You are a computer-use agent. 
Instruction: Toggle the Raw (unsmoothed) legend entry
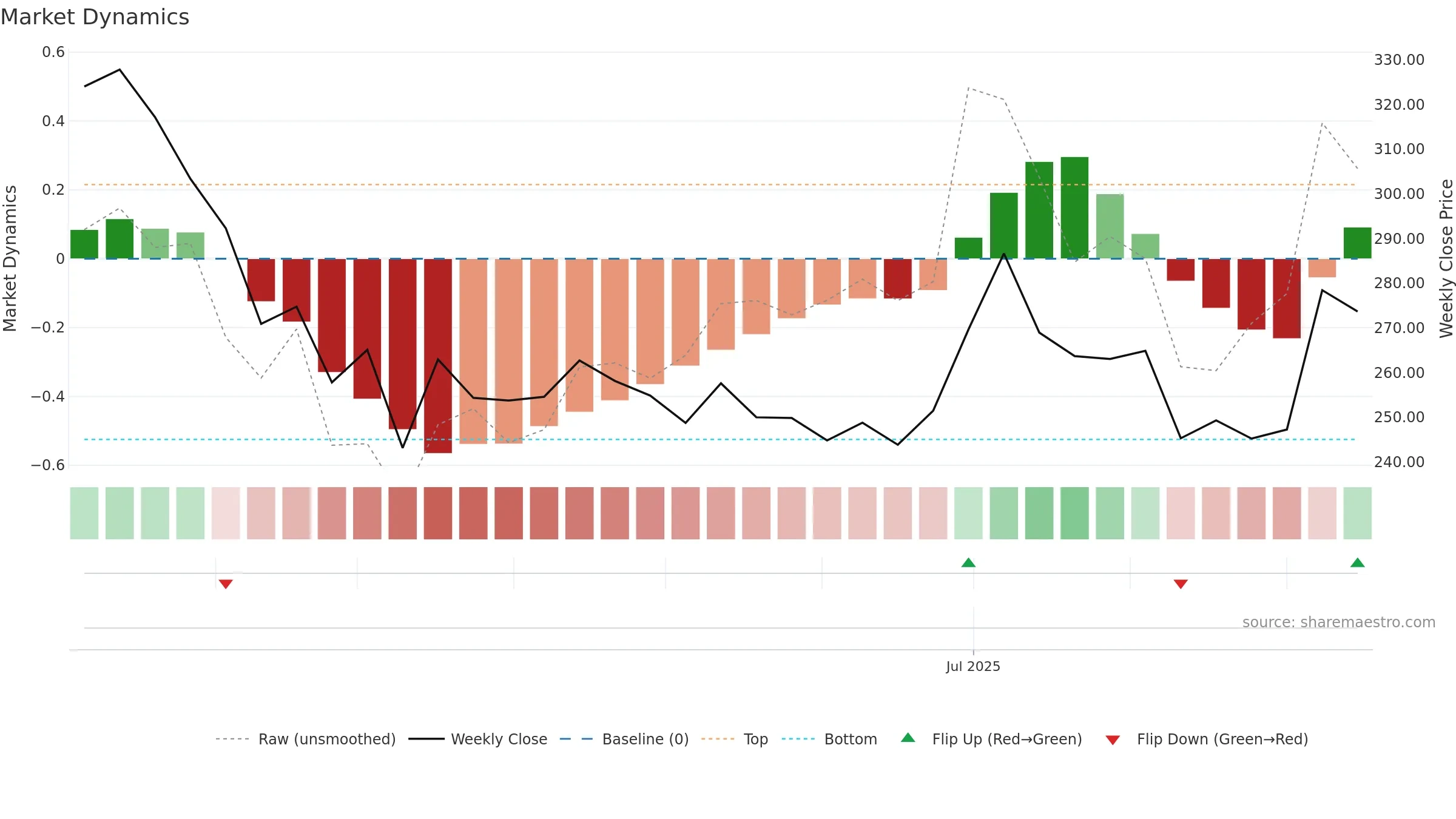point(306,739)
